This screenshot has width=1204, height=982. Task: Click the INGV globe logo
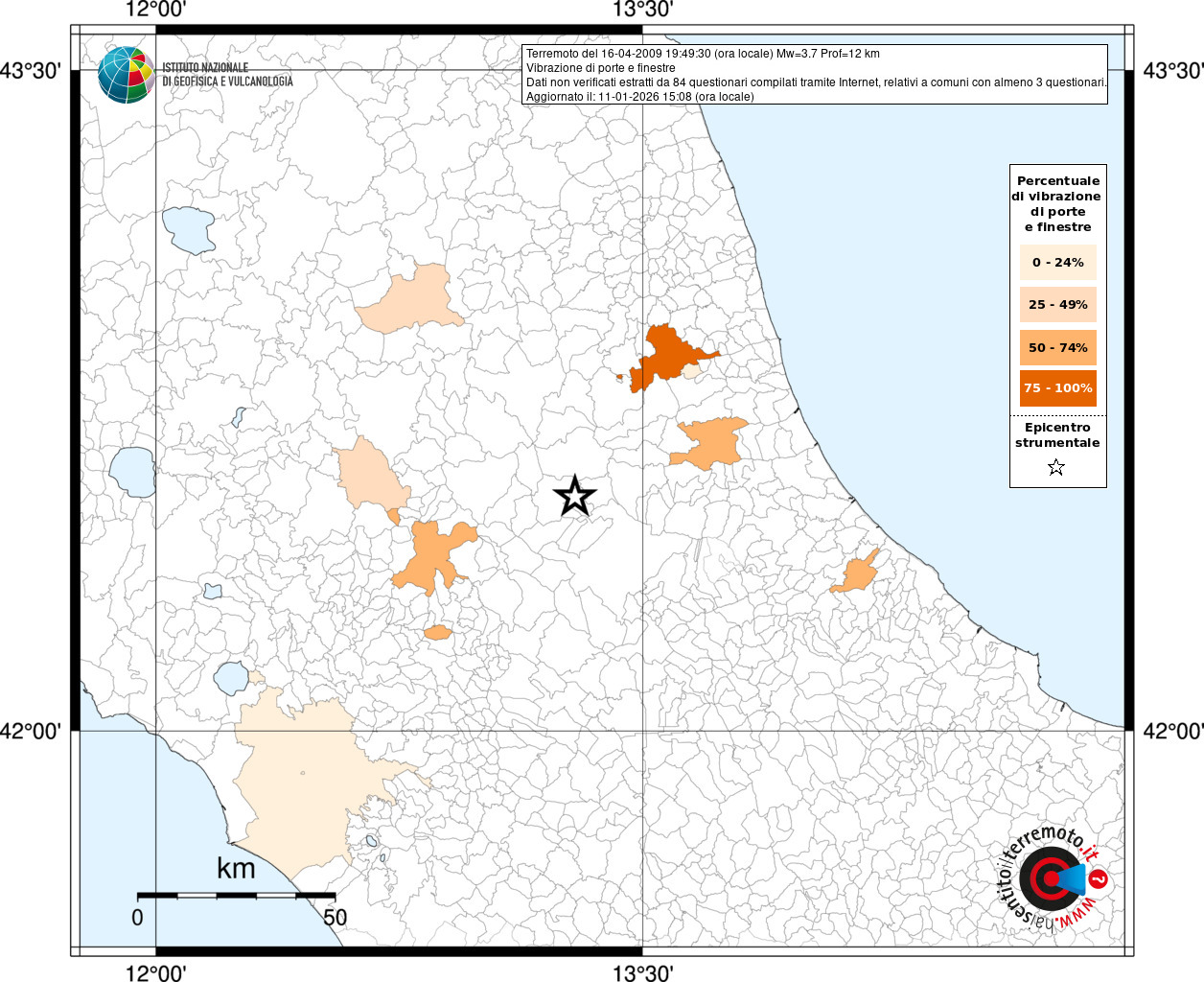coord(127,75)
